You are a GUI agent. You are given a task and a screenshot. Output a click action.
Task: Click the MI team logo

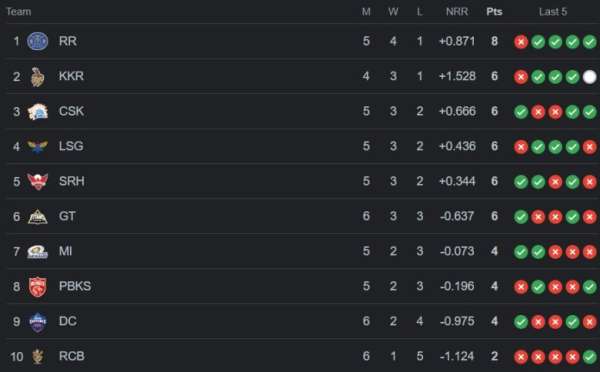(38, 251)
